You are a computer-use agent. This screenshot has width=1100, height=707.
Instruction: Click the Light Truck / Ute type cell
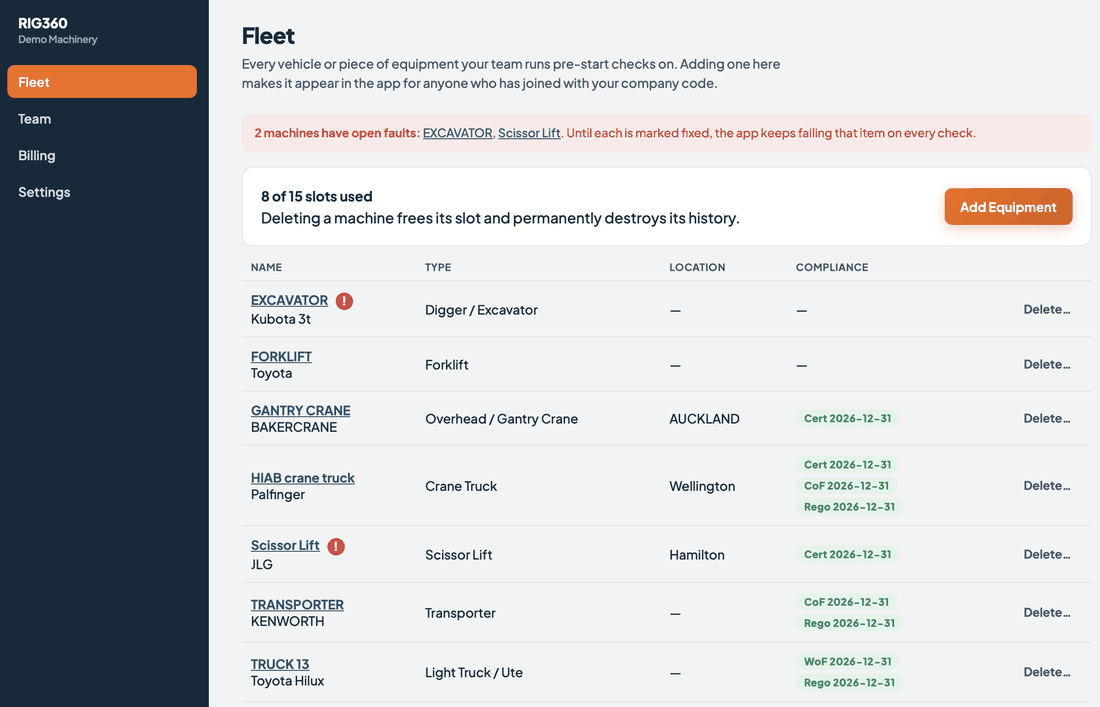coord(474,673)
